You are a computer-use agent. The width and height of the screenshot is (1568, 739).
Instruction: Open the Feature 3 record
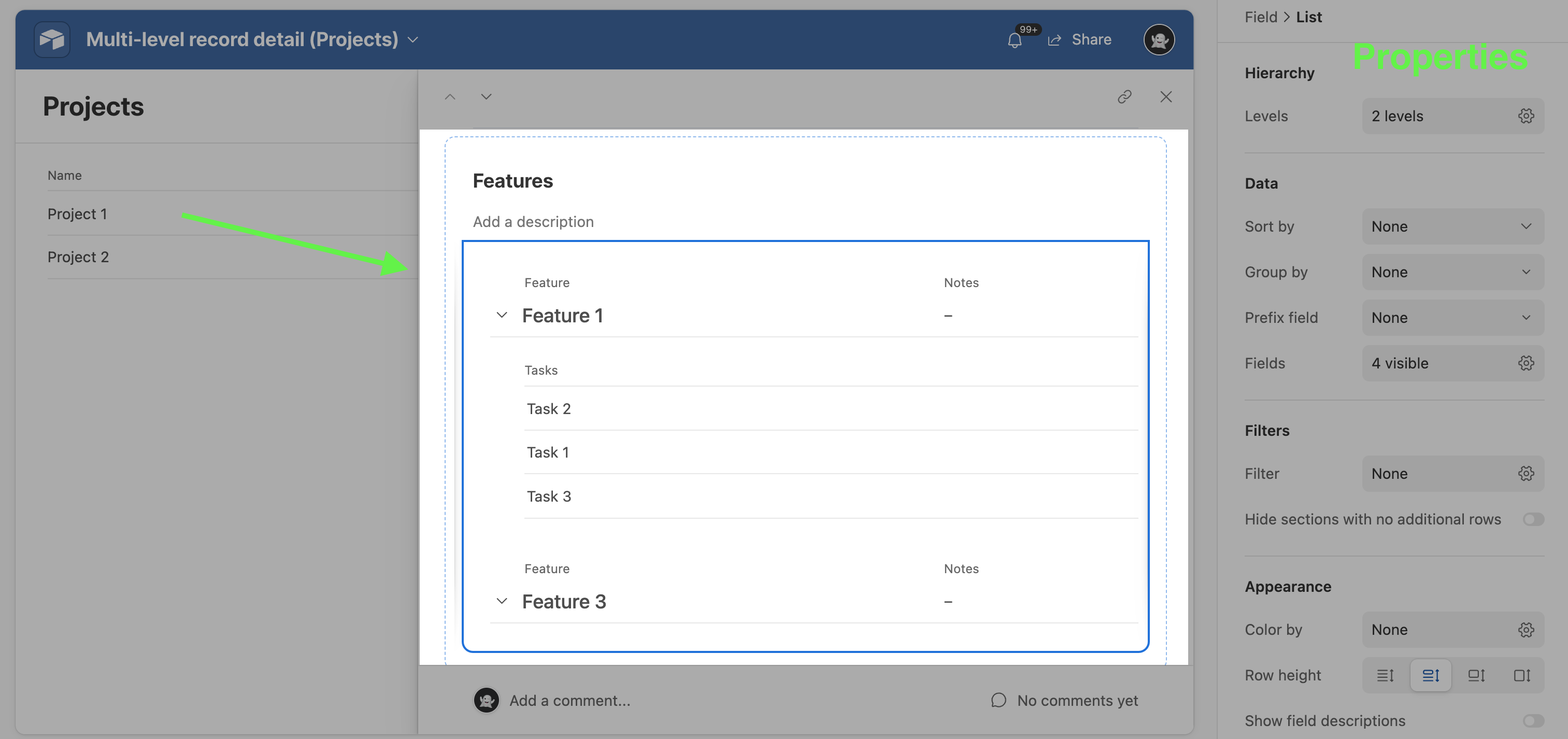pyautogui.click(x=564, y=602)
